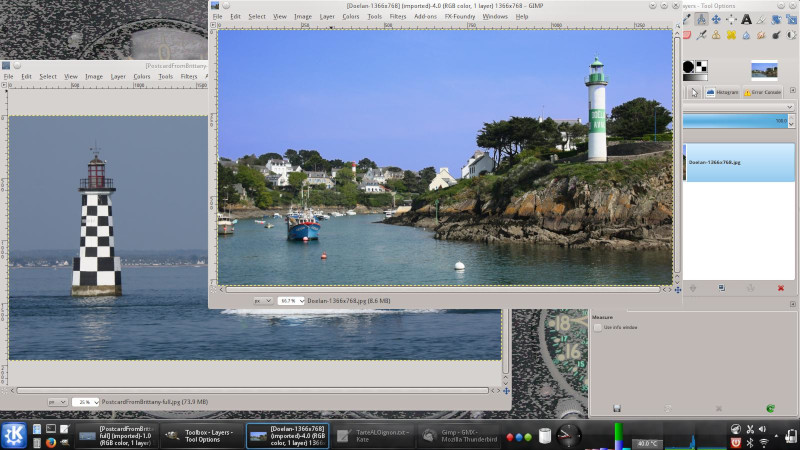
Task: Open Colors menu in Doelan window
Action: pos(351,16)
